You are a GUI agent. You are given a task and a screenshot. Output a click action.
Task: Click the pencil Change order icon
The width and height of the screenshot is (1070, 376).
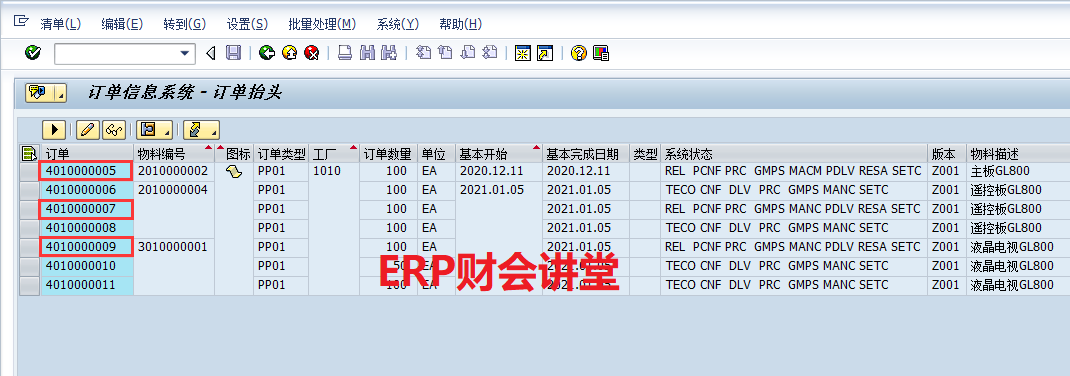pos(88,129)
